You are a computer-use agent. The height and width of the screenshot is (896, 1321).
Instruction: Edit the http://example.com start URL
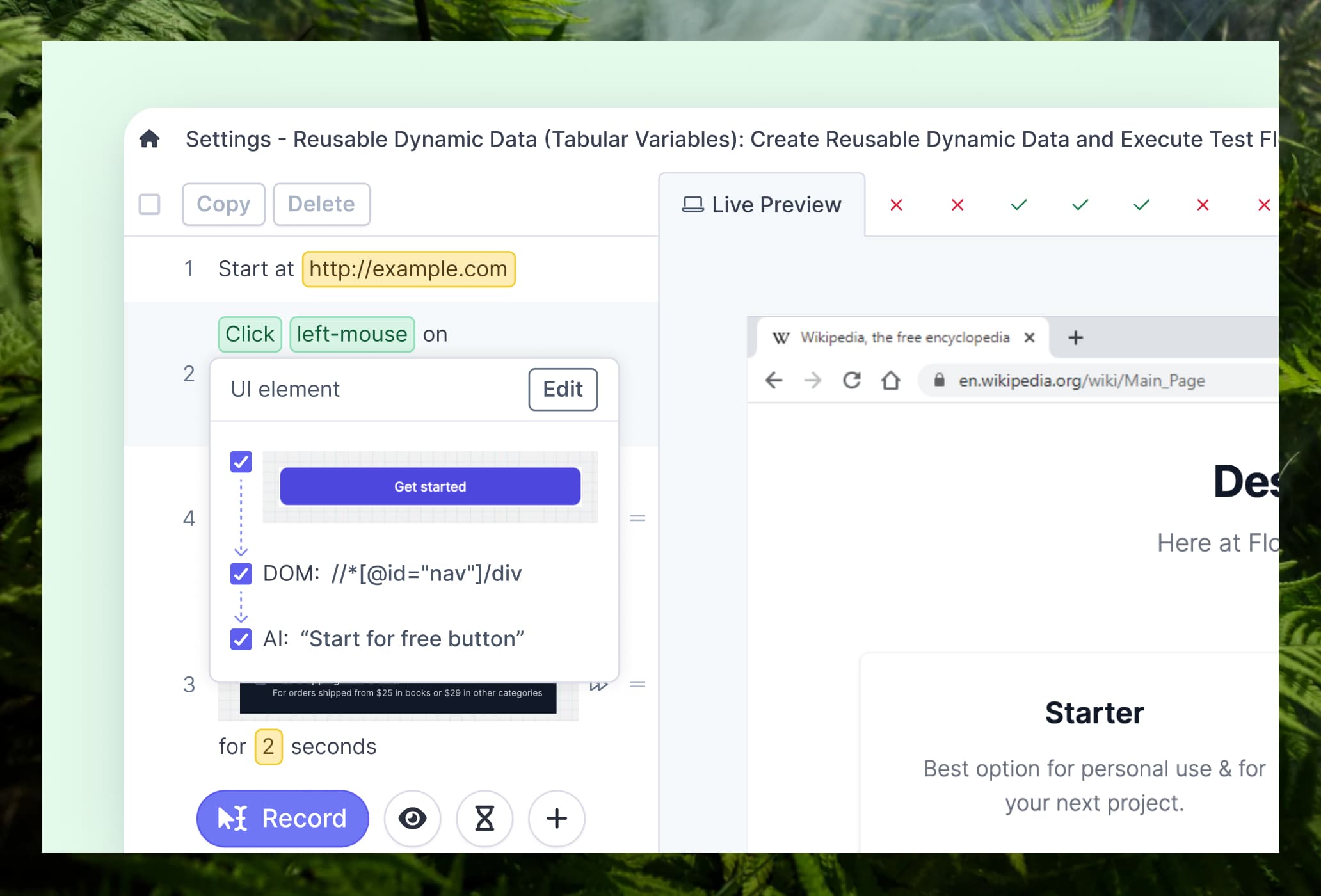[x=408, y=269]
